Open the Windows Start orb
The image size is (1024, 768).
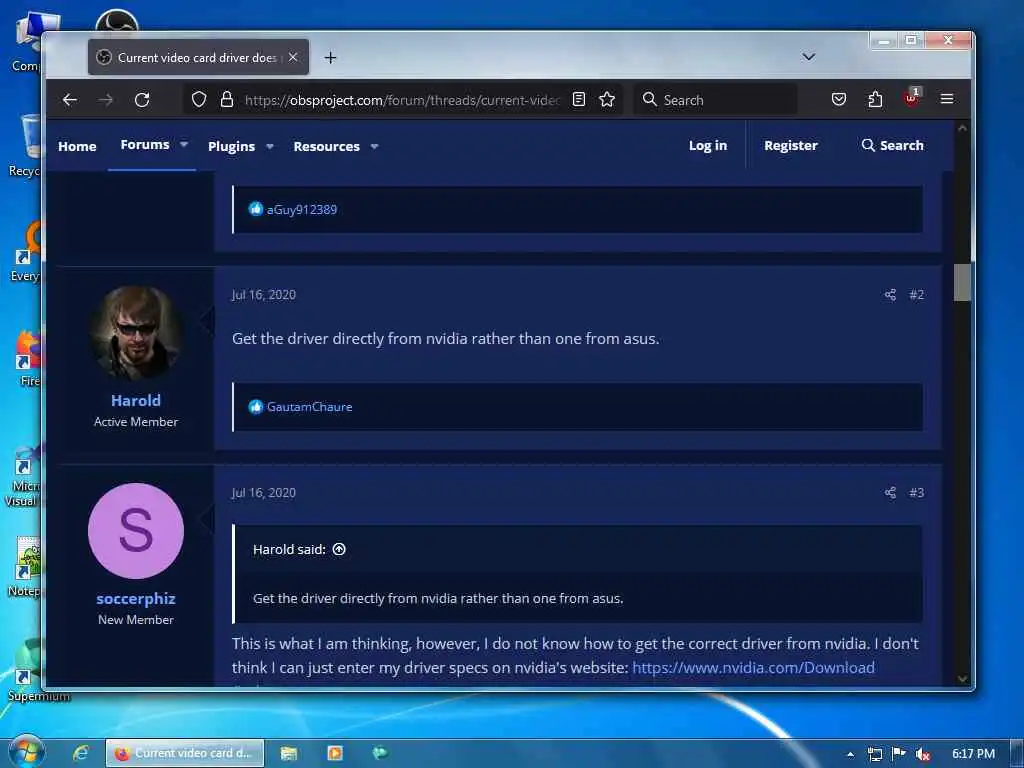pyautogui.click(x=25, y=752)
